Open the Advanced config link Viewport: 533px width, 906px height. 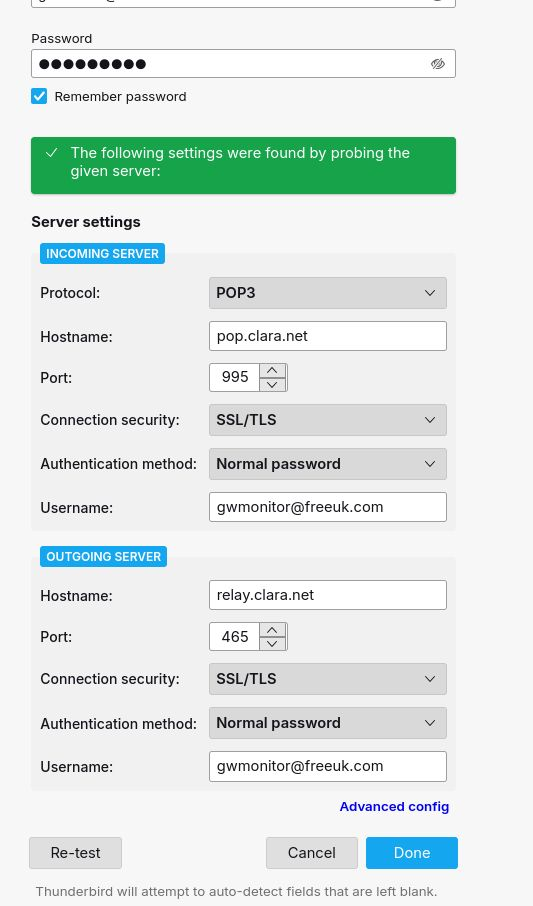click(394, 807)
